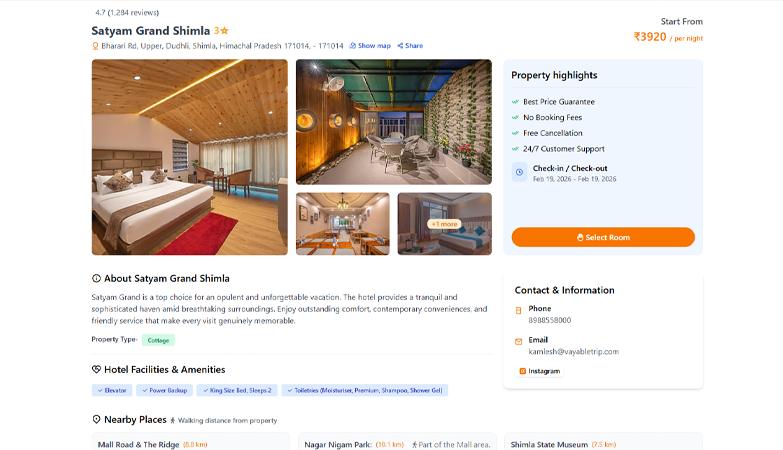This screenshot has height=450, width=783.
Task: Click the info icon beside About Satyam Grand Shimla
Action: click(x=96, y=279)
